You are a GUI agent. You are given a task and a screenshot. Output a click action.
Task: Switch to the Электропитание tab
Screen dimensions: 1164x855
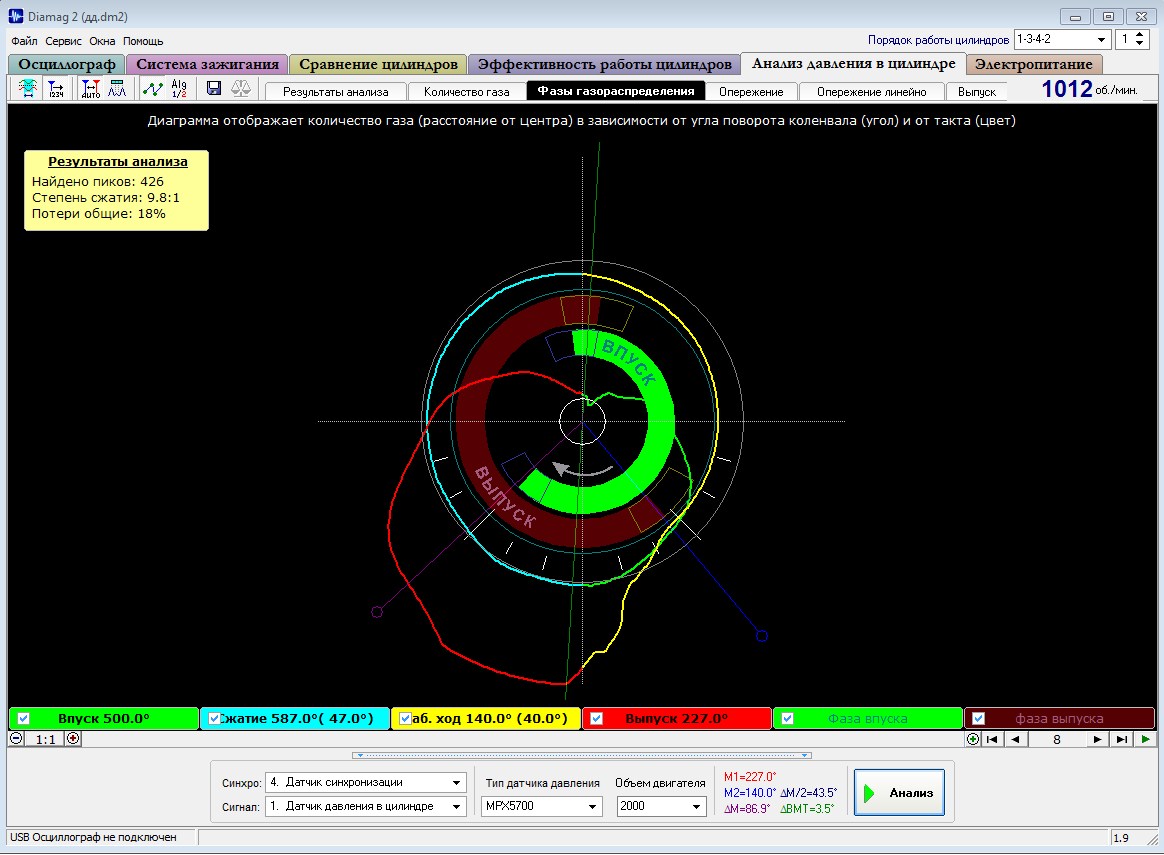click(1033, 65)
